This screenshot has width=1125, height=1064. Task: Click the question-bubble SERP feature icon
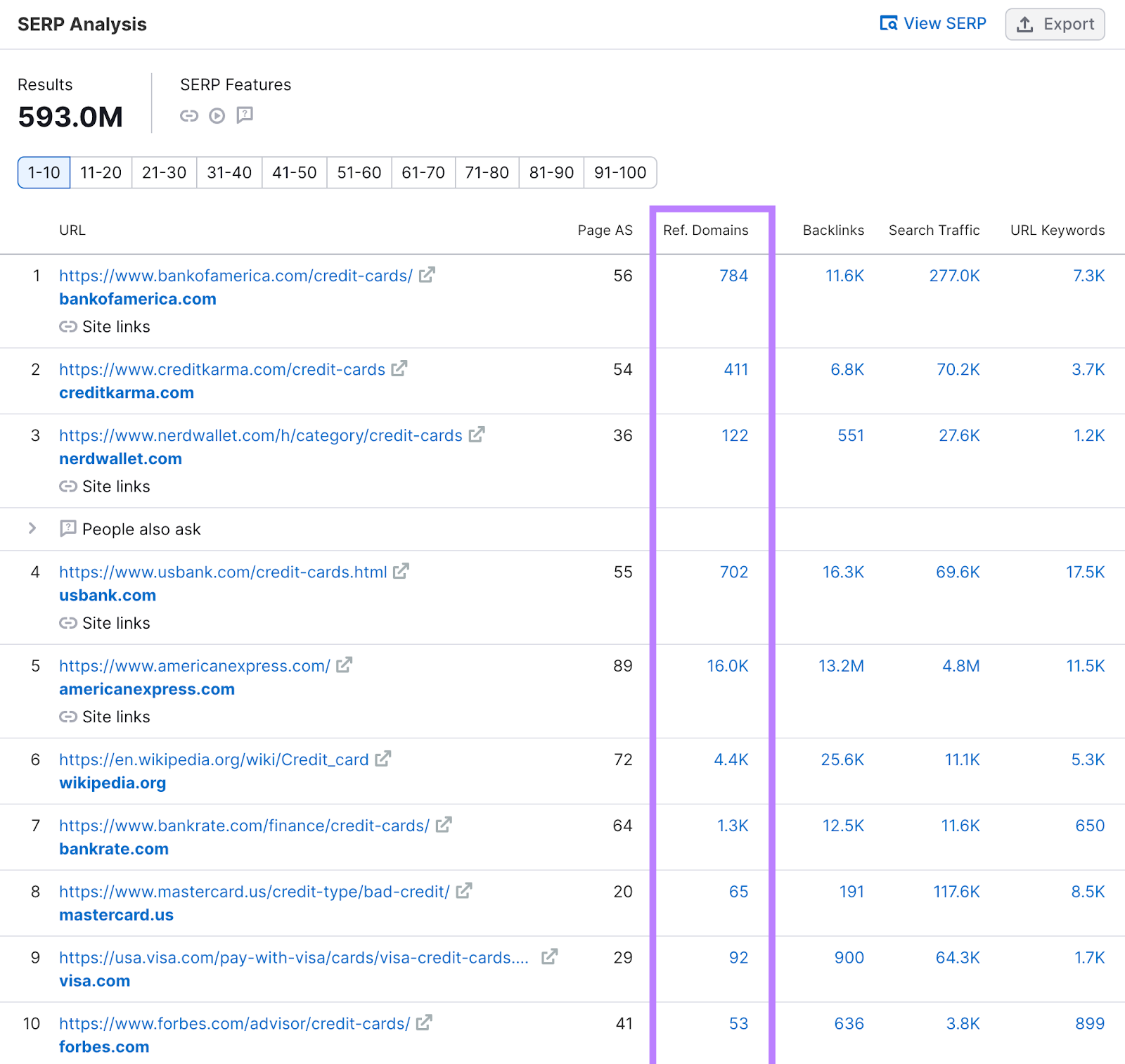[245, 116]
